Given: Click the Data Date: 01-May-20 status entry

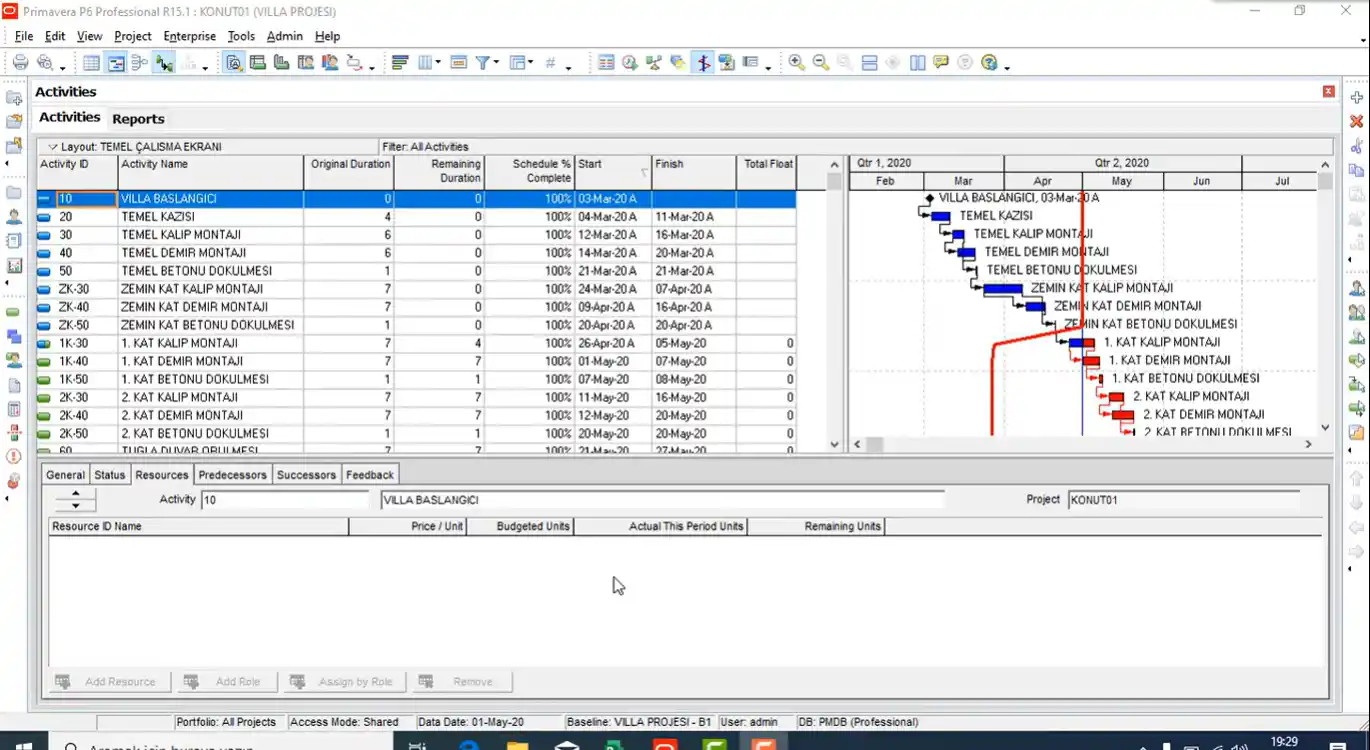Looking at the screenshot, I should click(471, 722).
